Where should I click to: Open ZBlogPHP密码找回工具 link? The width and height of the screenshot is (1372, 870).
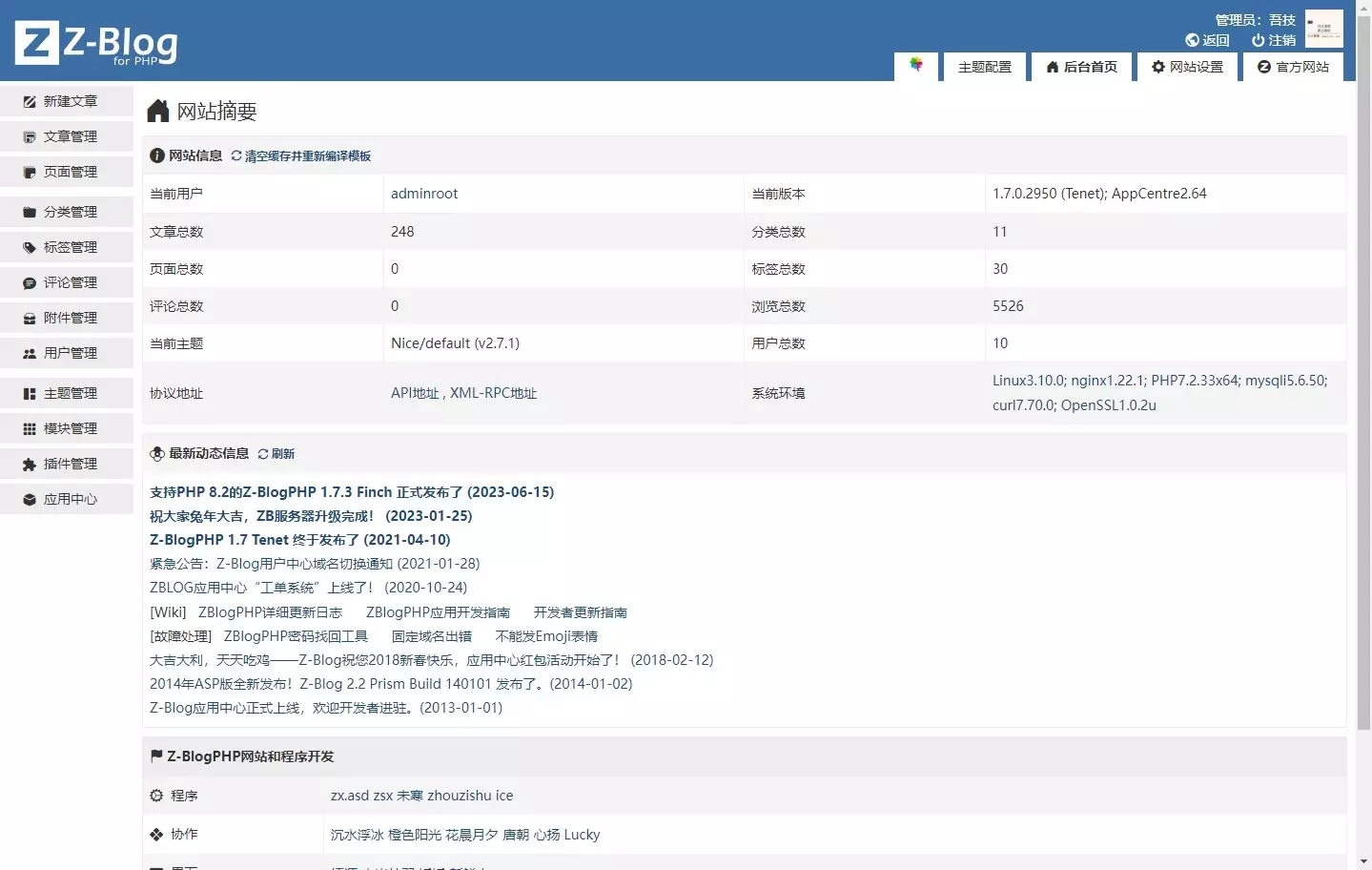pyautogui.click(x=296, y=636)
